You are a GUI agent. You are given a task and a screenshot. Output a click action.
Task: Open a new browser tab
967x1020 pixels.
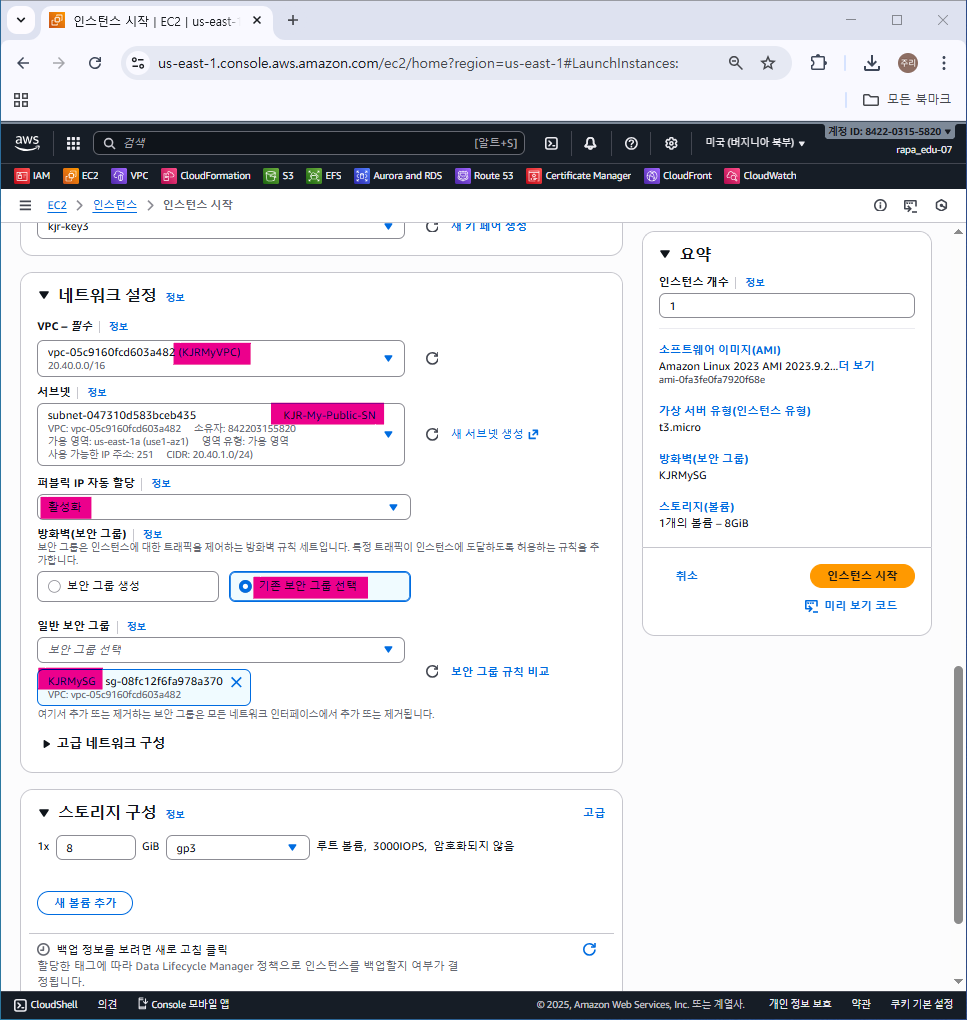pos(293,20)
